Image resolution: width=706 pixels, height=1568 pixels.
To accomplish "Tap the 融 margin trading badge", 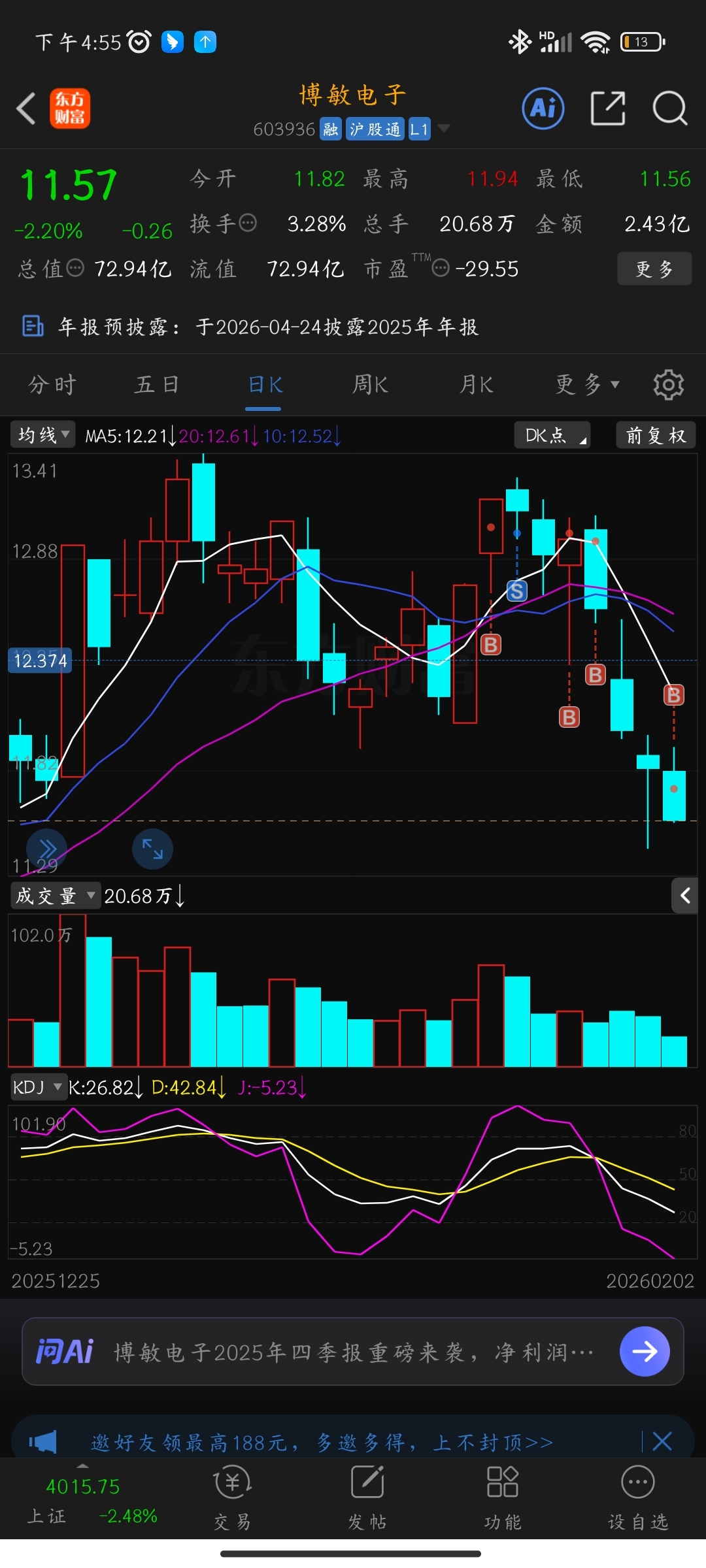I will (x=331, y=129).
